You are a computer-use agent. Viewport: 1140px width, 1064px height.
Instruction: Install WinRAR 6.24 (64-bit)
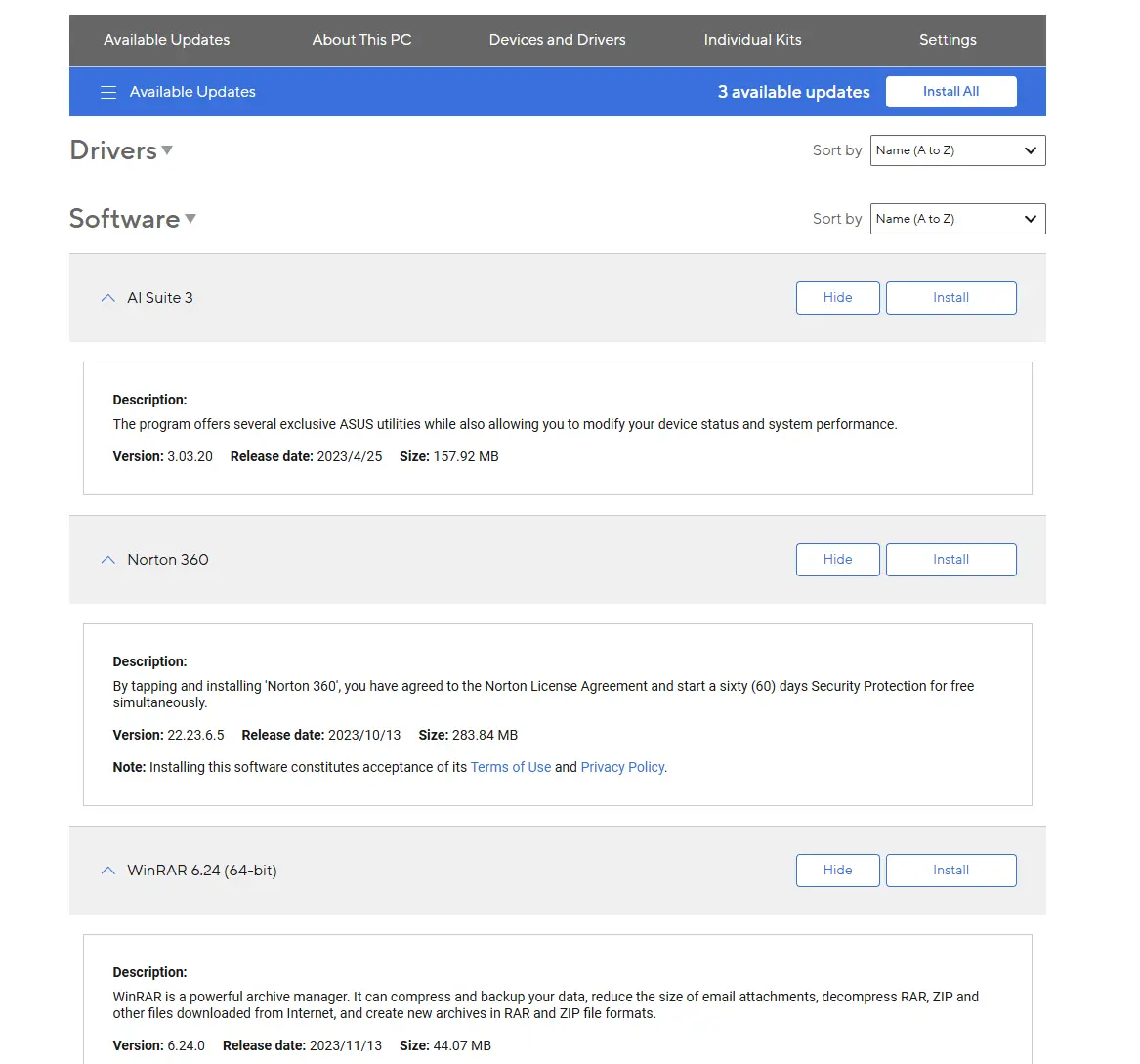[950, 871]
